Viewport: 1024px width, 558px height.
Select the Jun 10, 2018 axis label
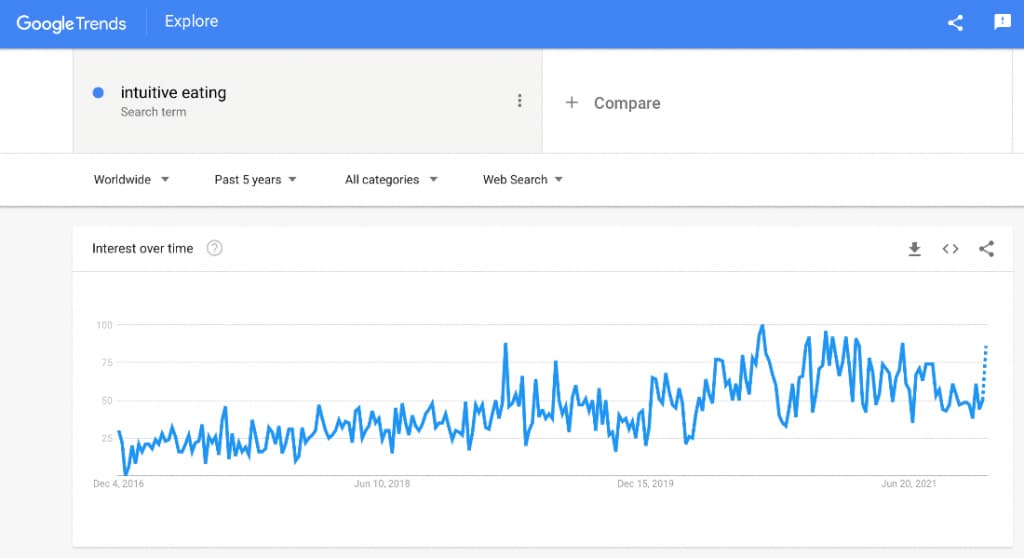[x=382, y=484]
